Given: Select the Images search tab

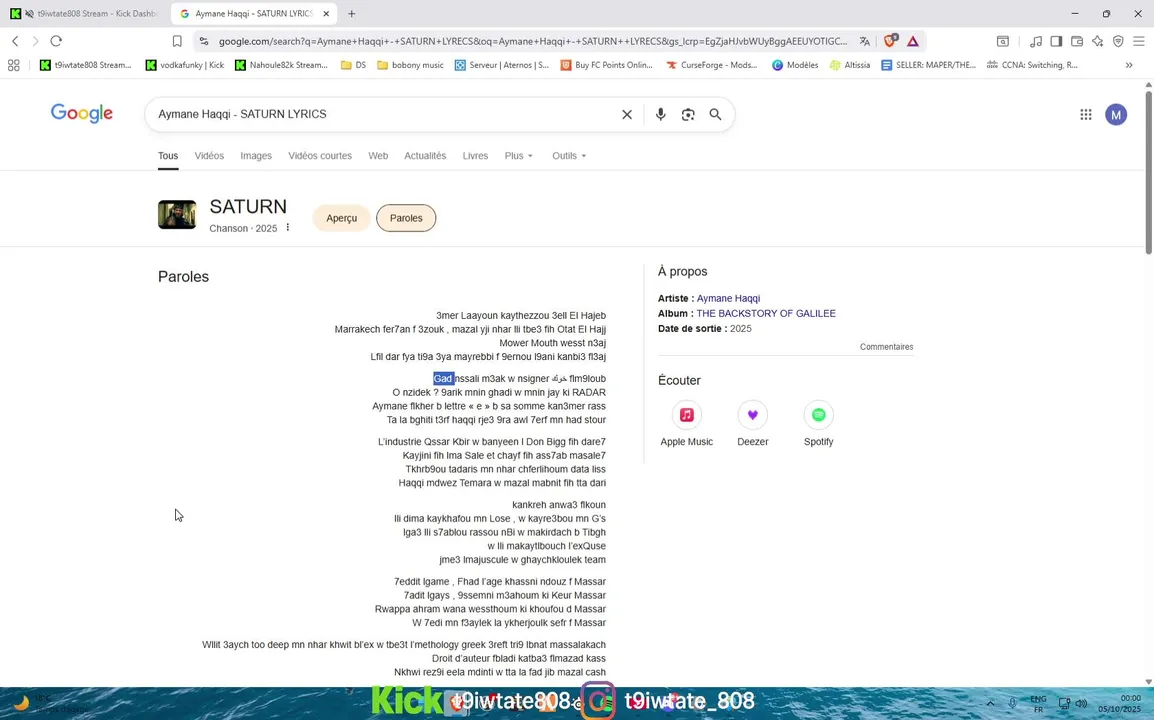Looking at the screenshot, I should (256, 155).
